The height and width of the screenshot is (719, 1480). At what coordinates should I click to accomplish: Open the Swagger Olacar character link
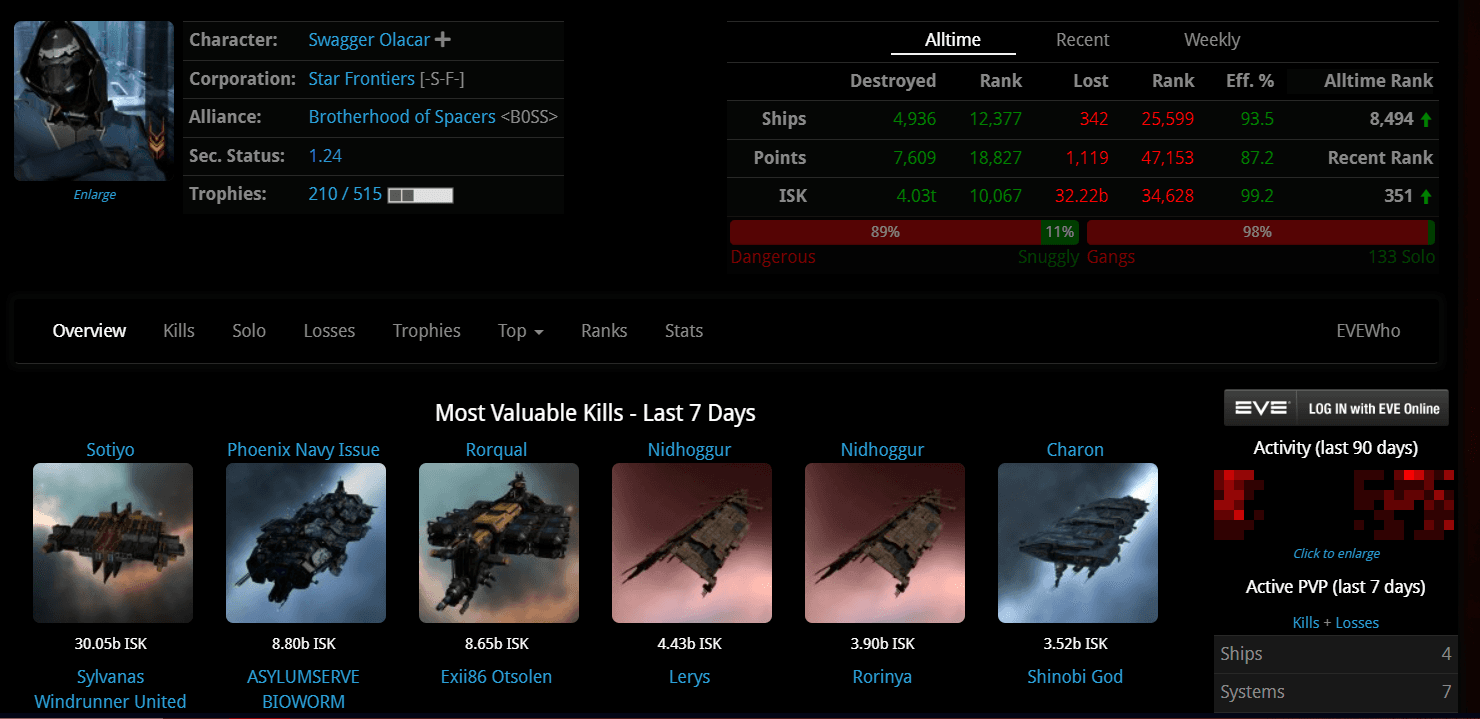[x=369, y=40]
